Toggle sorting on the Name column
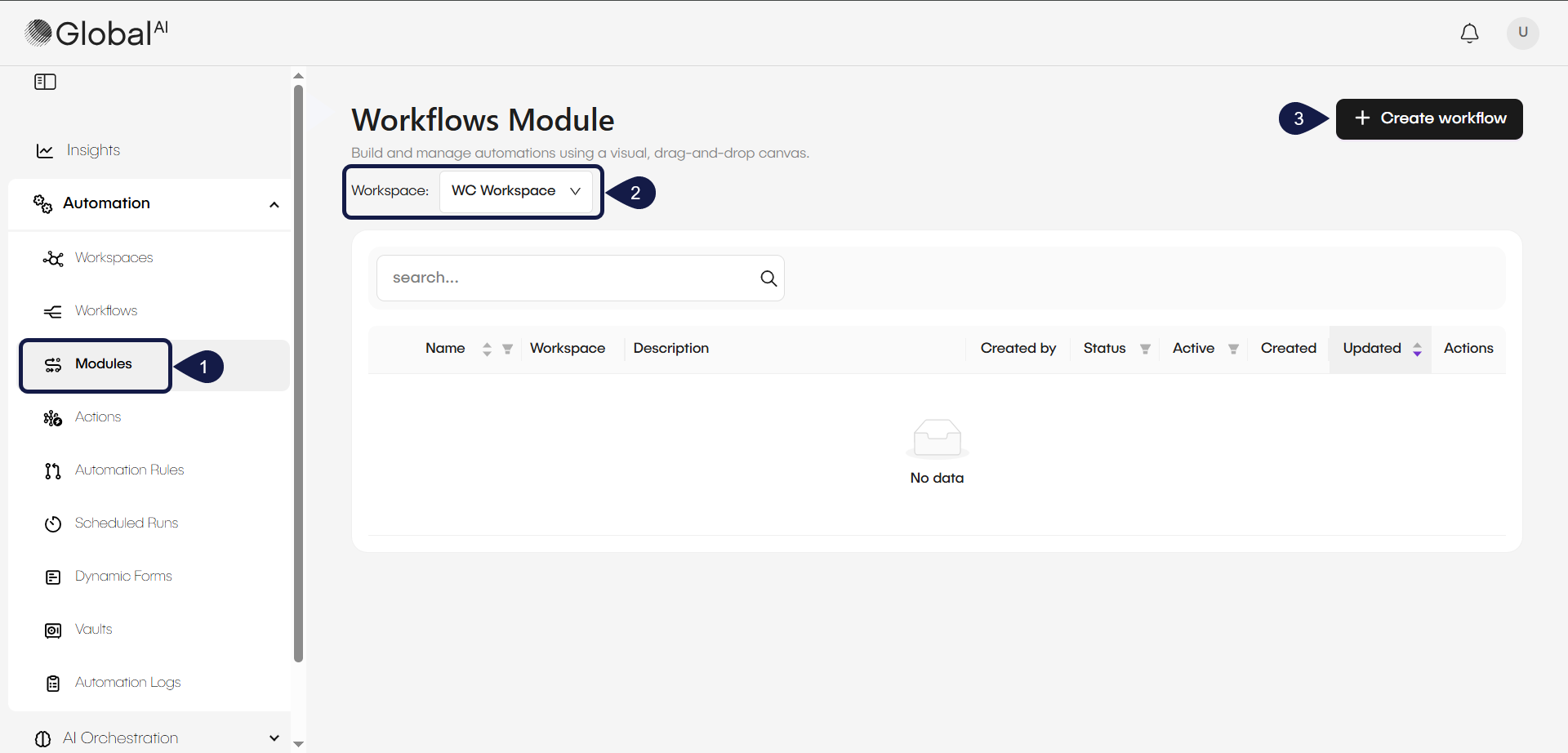Viewport: 1568px width, 753px height. tap(487, 348)
